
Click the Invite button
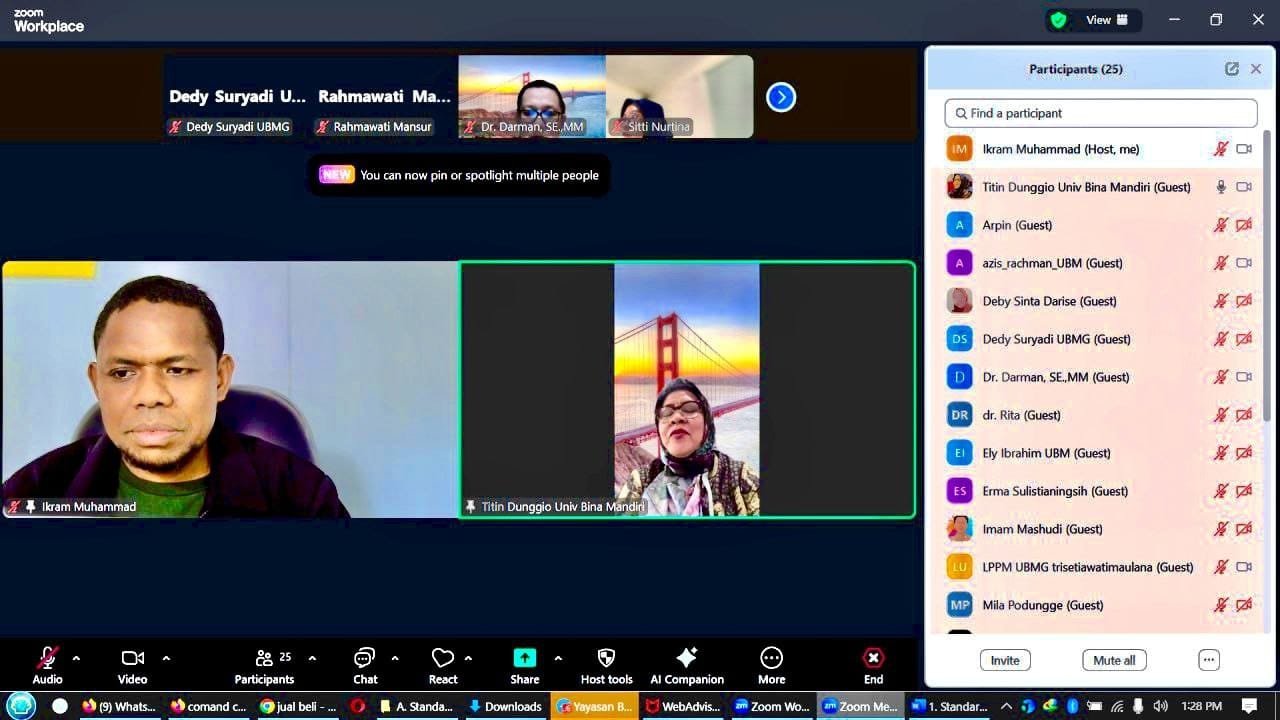[x=1005, y=660]
